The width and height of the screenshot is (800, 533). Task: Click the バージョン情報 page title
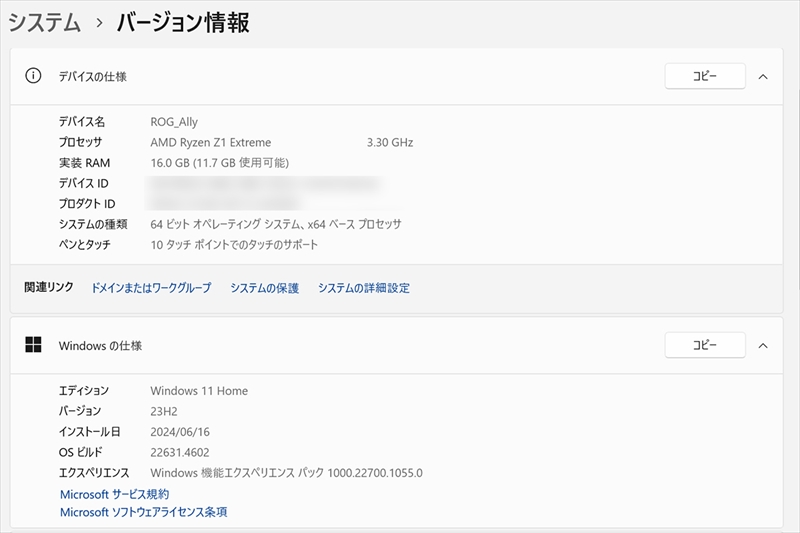(x=183, y=23)
